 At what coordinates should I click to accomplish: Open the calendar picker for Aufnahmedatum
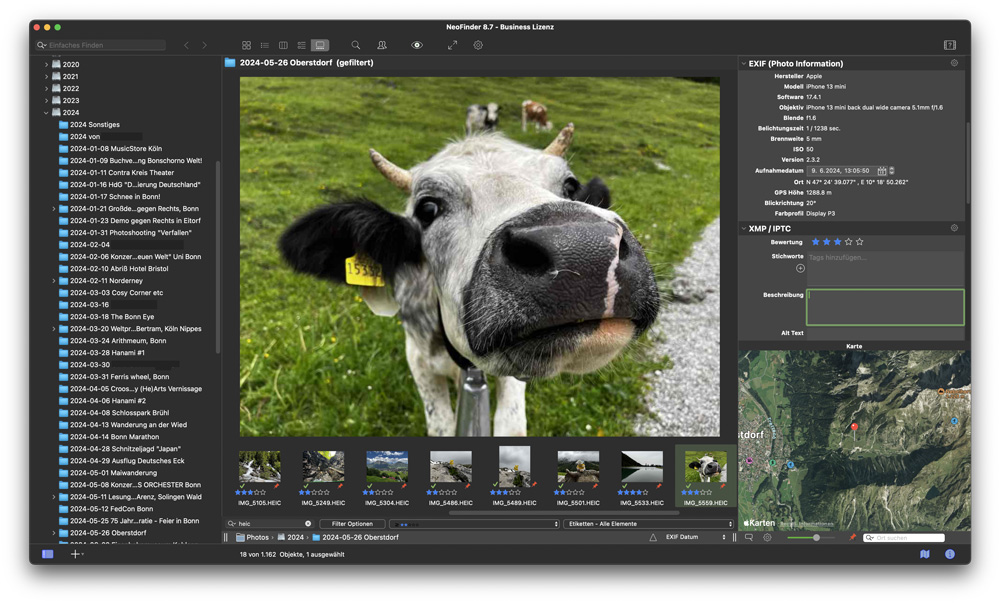[882, 171]
